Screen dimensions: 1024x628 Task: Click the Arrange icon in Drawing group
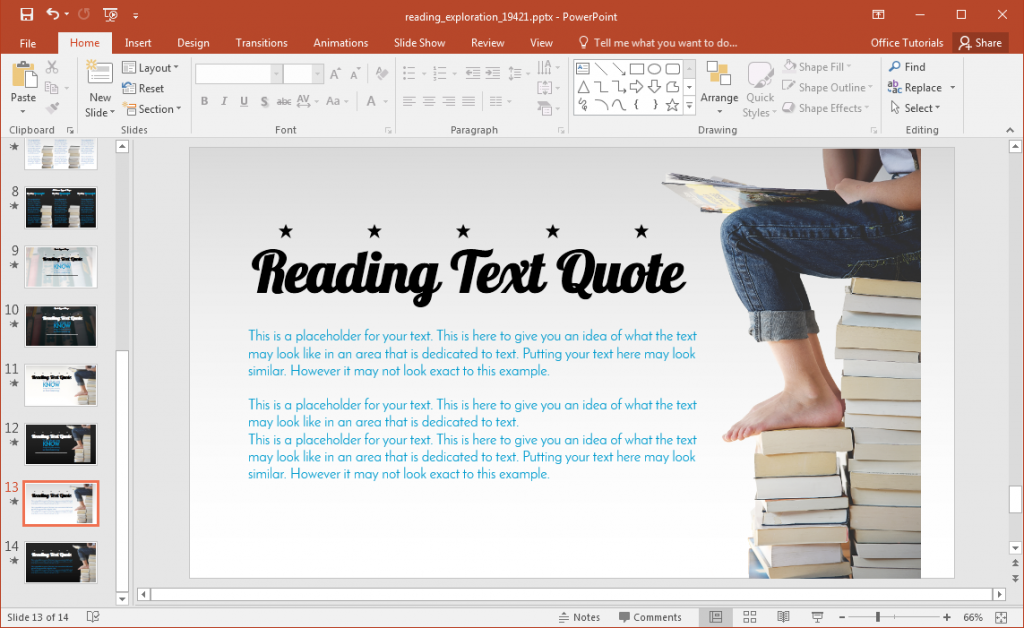point(719,87)
